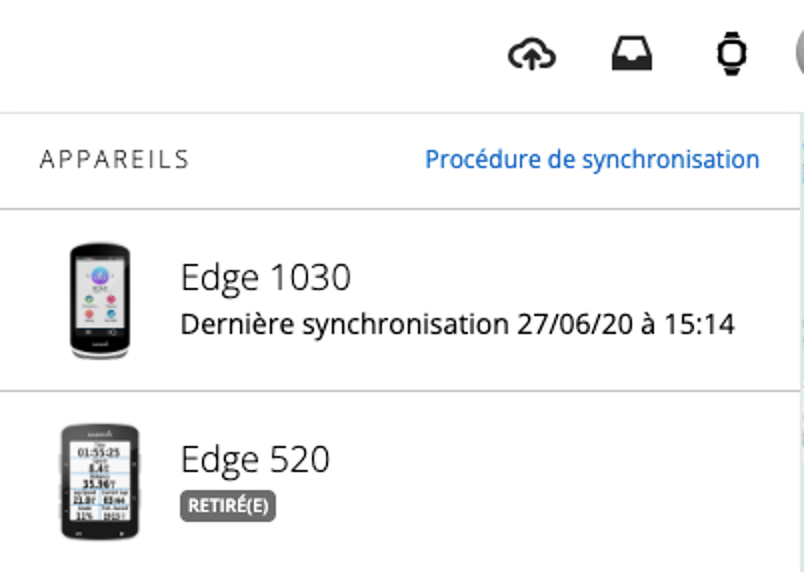Click the watch devices icon
The image size is (804, 572).
click(x=733, y=54)
